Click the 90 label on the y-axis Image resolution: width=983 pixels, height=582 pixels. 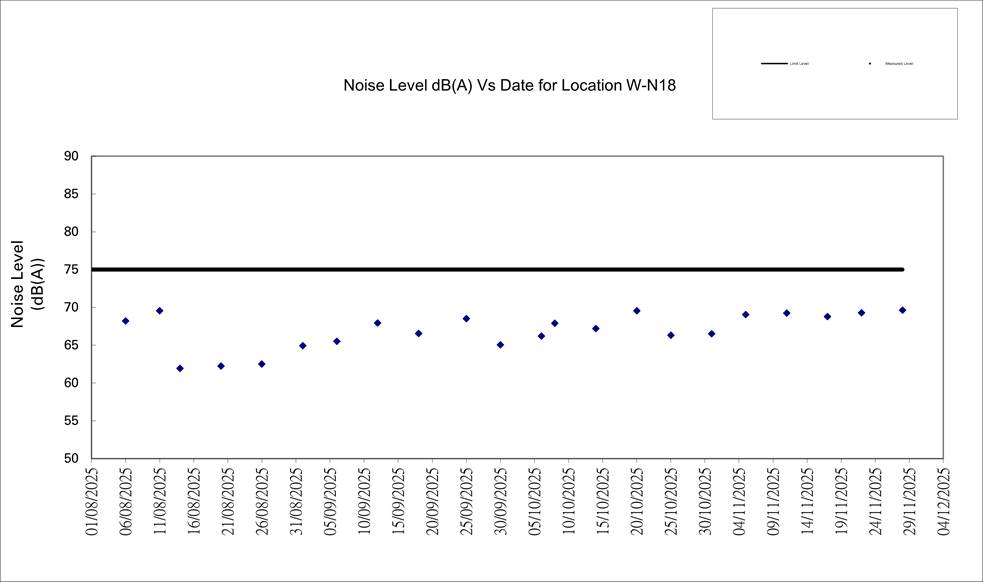coord(71,156)
